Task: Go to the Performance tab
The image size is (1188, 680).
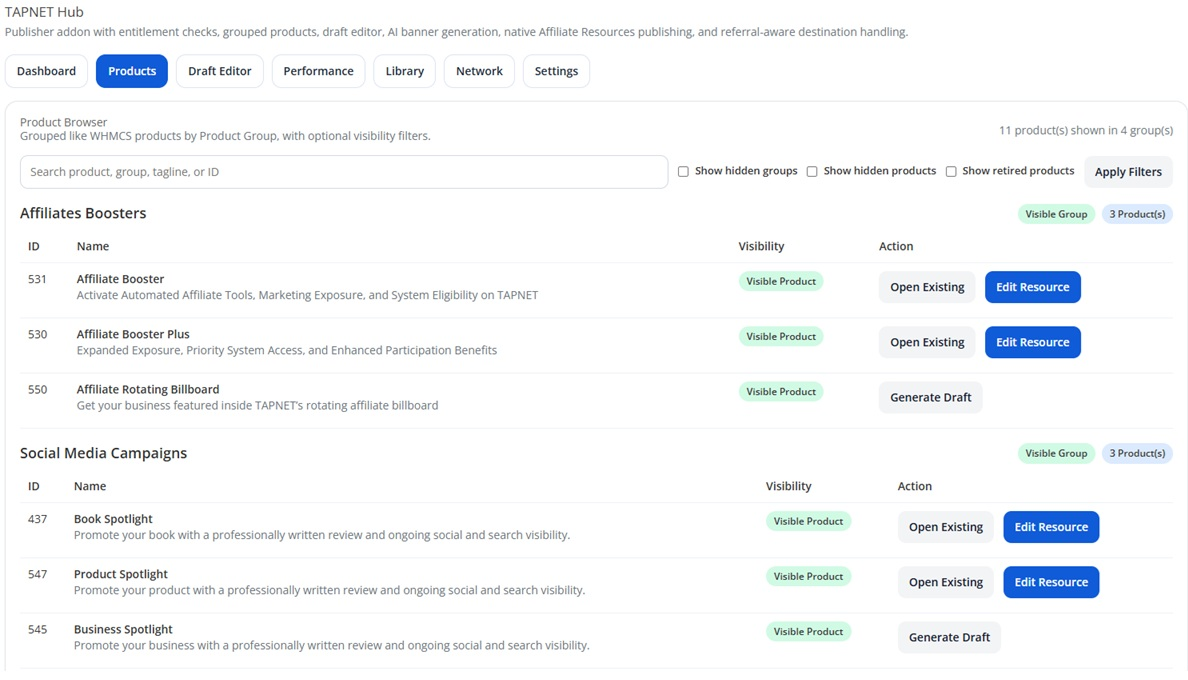Action: click(318, 71)
